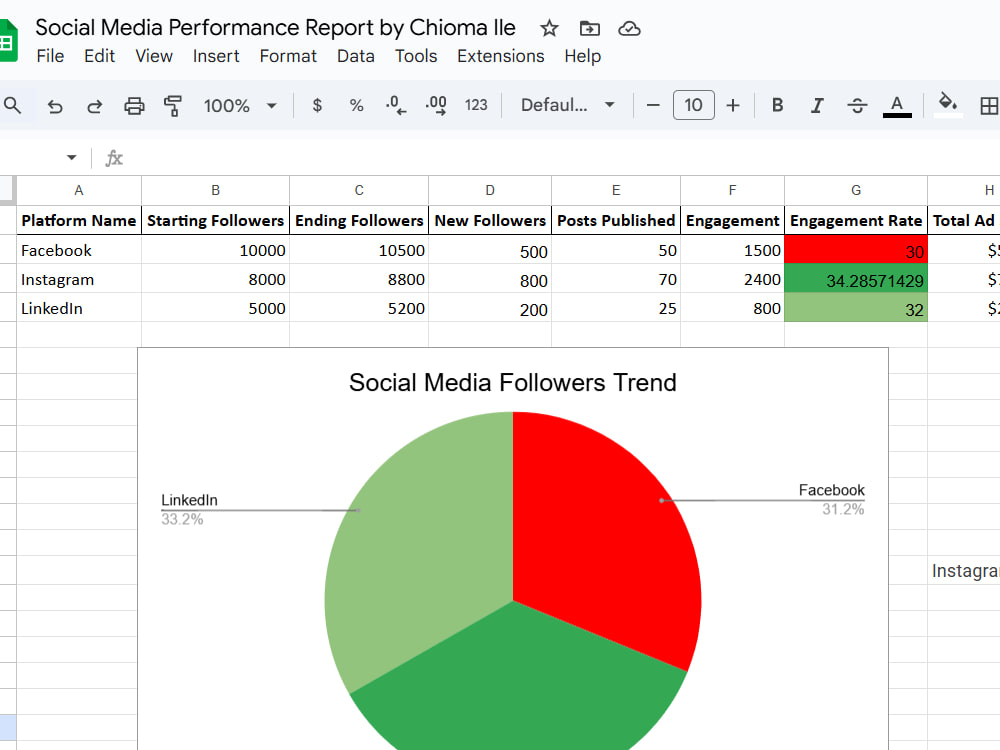Select column G header
1000x750 pixels.
coord(856,190)
